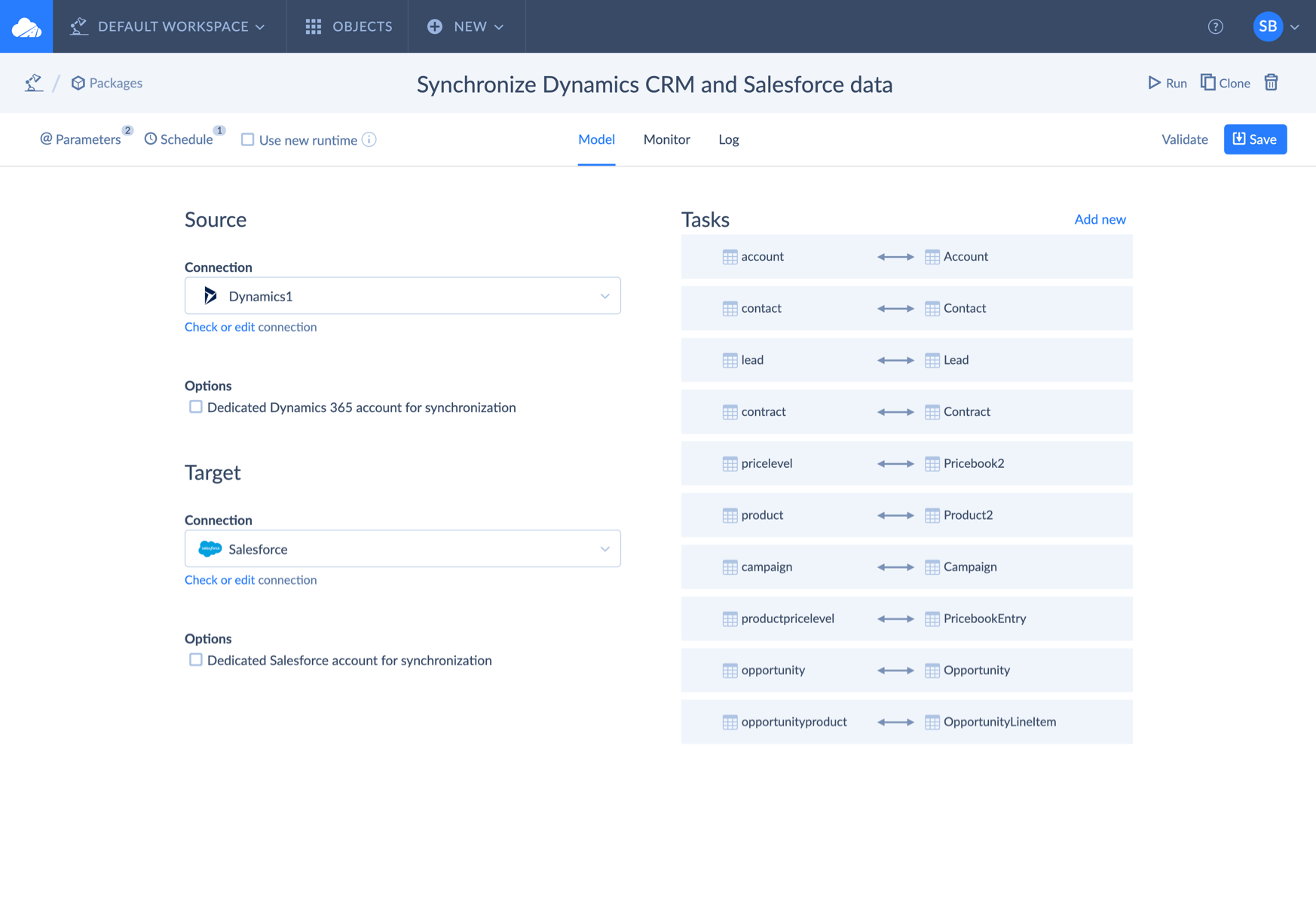Switch to the Monitor tab
Viewport: 1316px width, 904px height.
[x=666, y=139]
